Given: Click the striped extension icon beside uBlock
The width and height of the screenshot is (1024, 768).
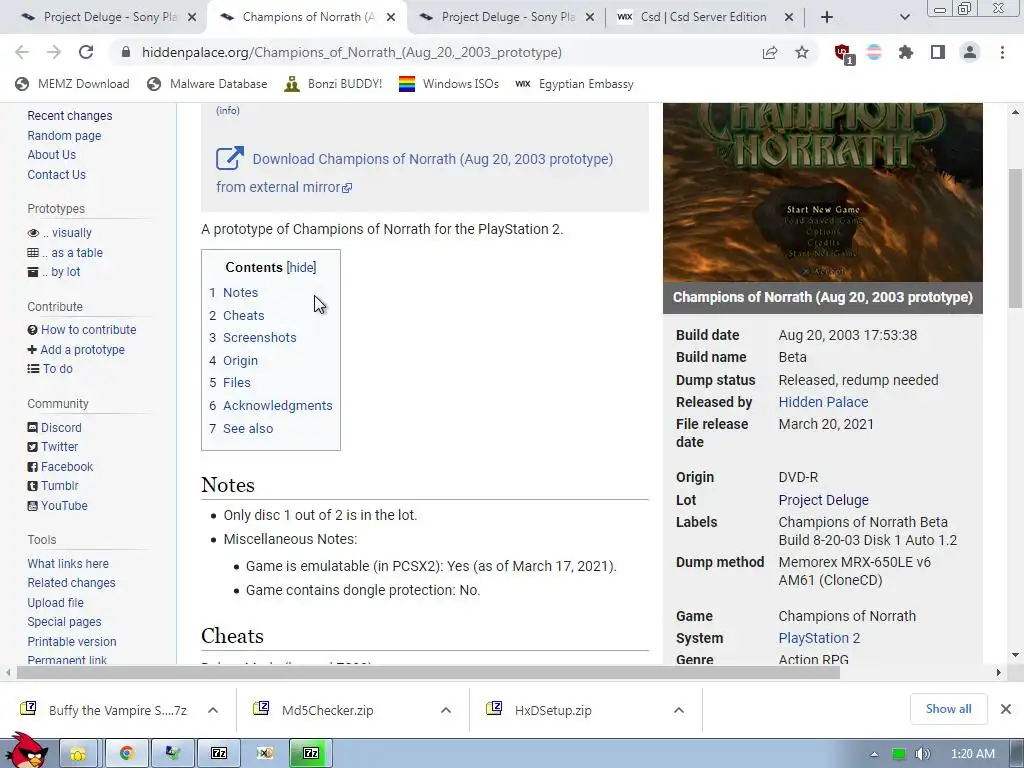Looking at the screenshot, I should (x=874, y=52).
